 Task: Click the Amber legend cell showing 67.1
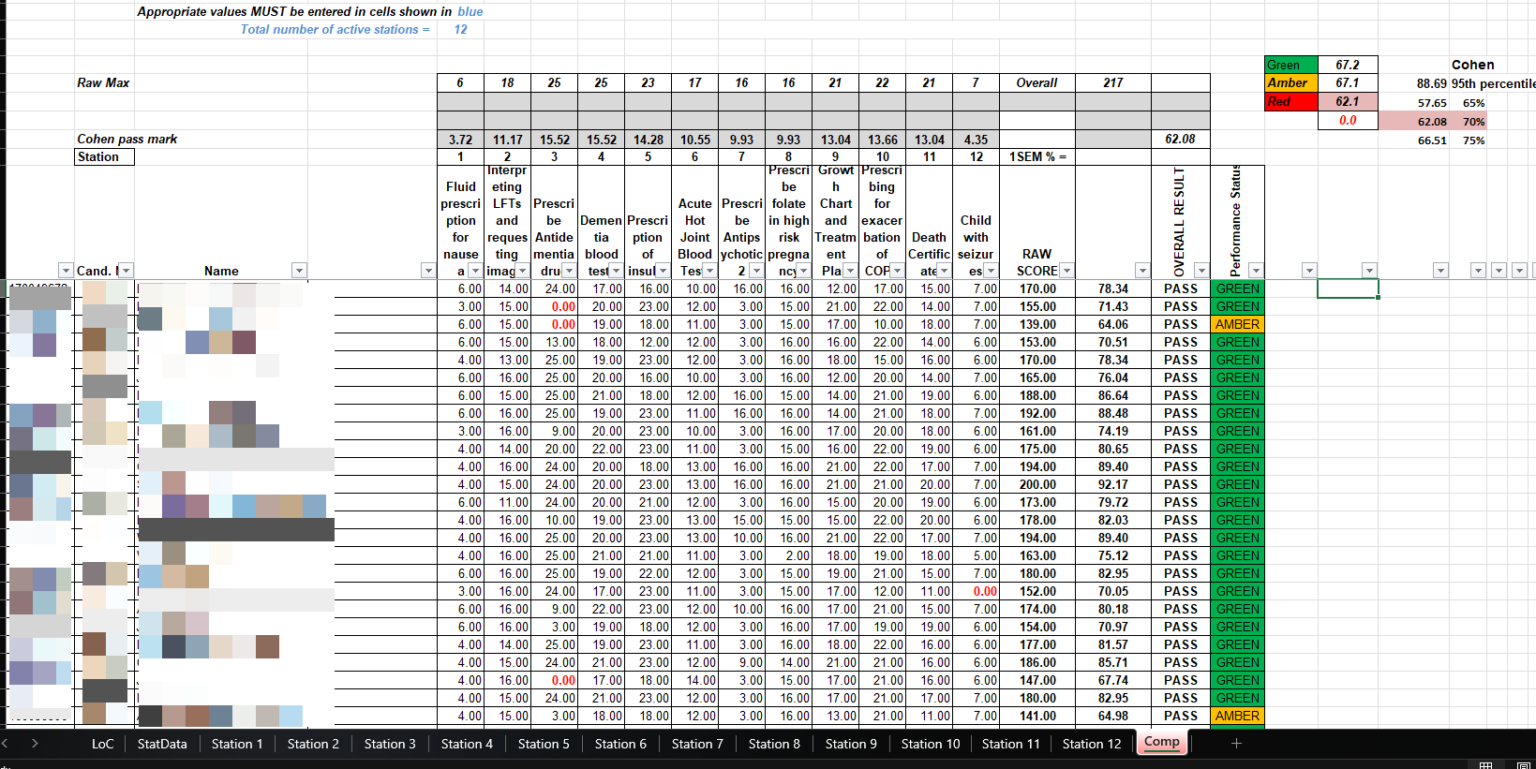click(x=1347, y=82)
